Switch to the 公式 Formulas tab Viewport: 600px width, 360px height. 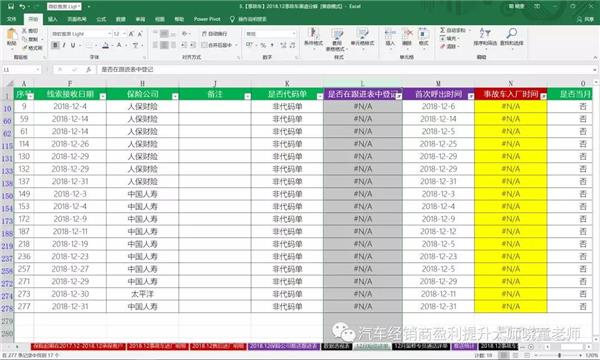click(101, 19)
